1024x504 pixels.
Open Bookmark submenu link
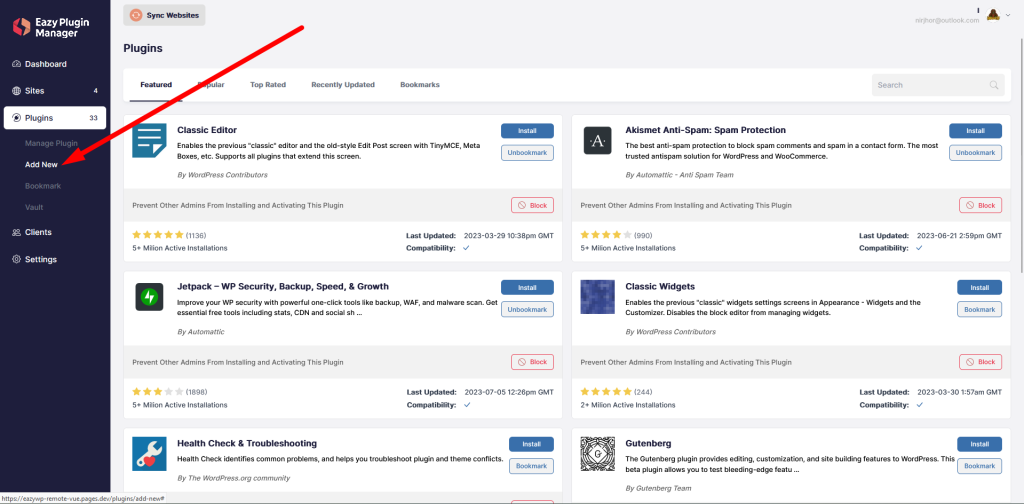click(x=42, y=186)
